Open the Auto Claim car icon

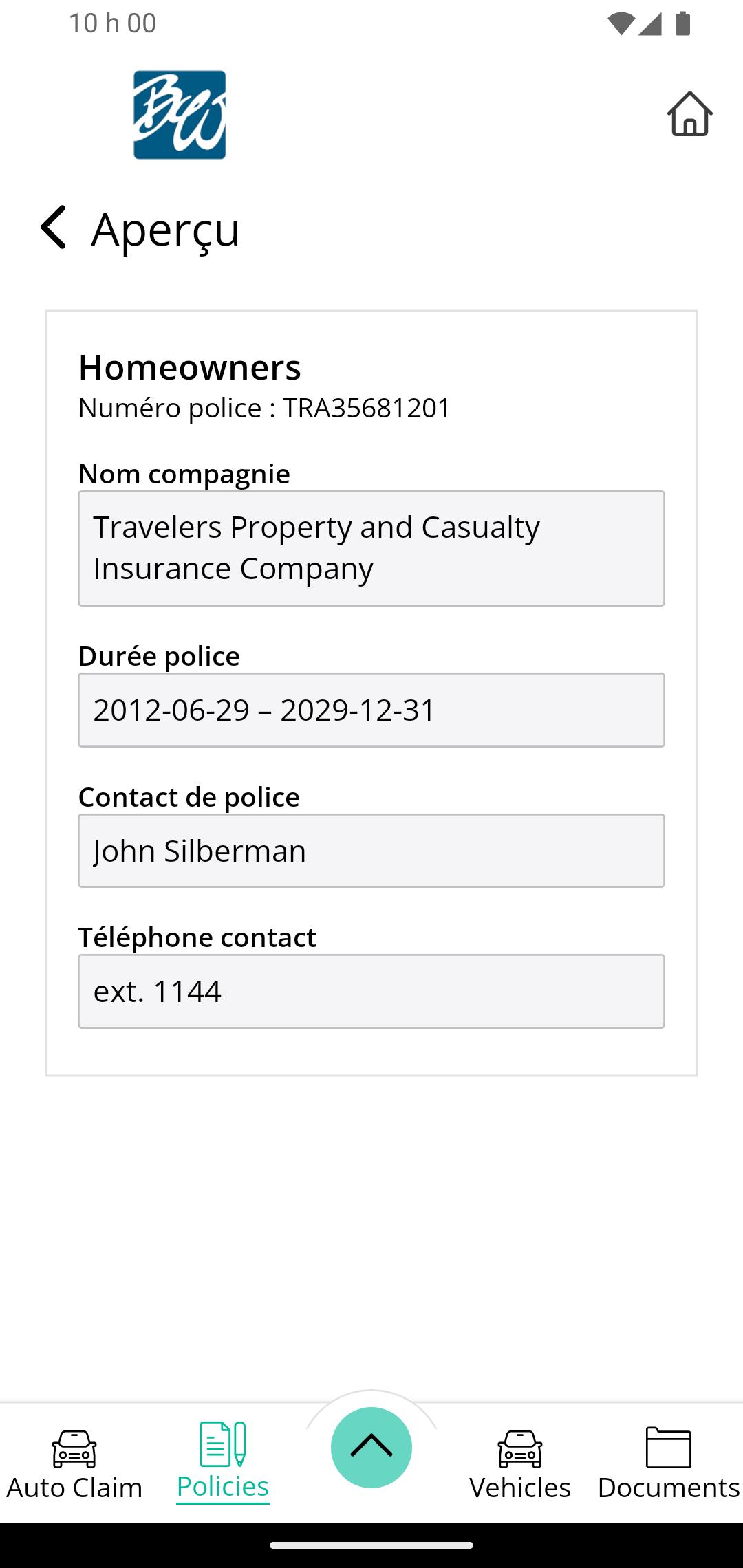coord(74,1448)
